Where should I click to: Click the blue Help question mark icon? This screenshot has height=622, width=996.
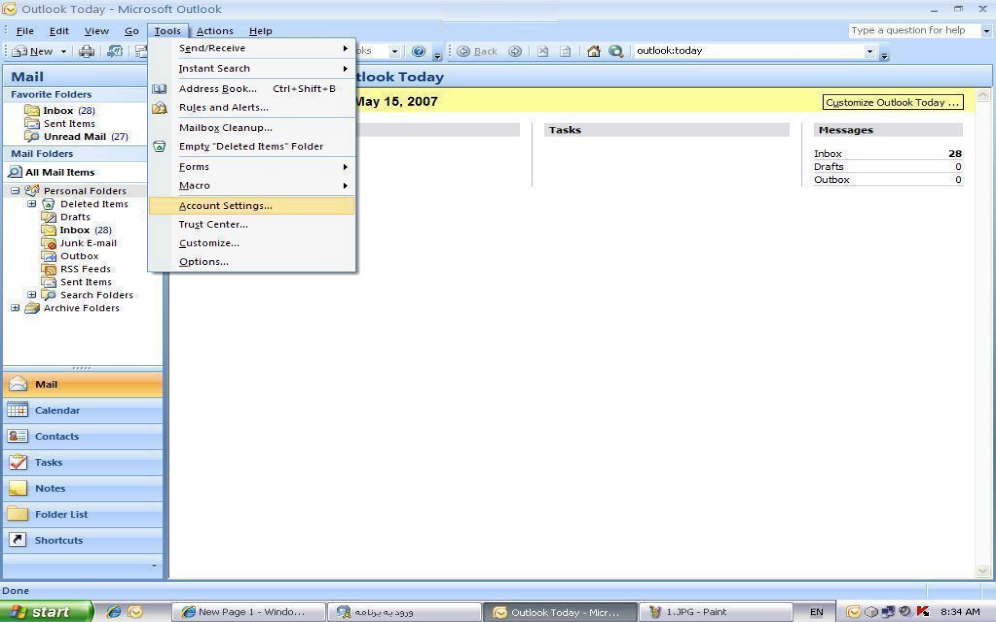[x=419, y=51]
